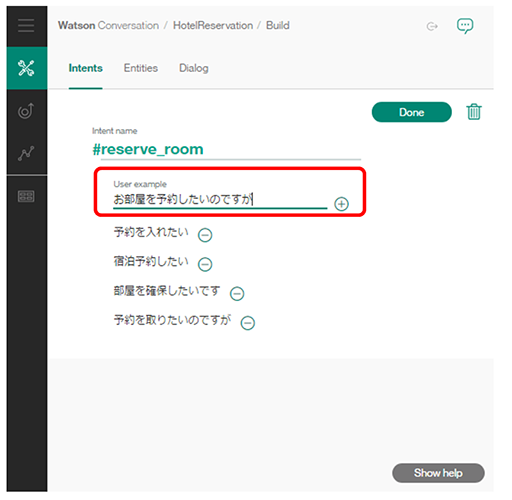Click the HotelReservation breadcrumb link
Image resolution: width=512 pixels, height=500 pixels.
click(x=213, y=26)
